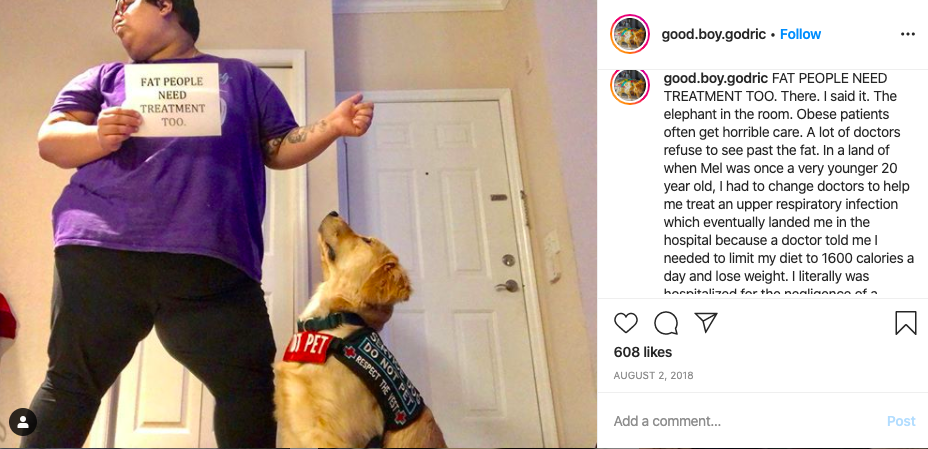View the 608 likes list
The image size is (928, 449).
pos(643,352)
